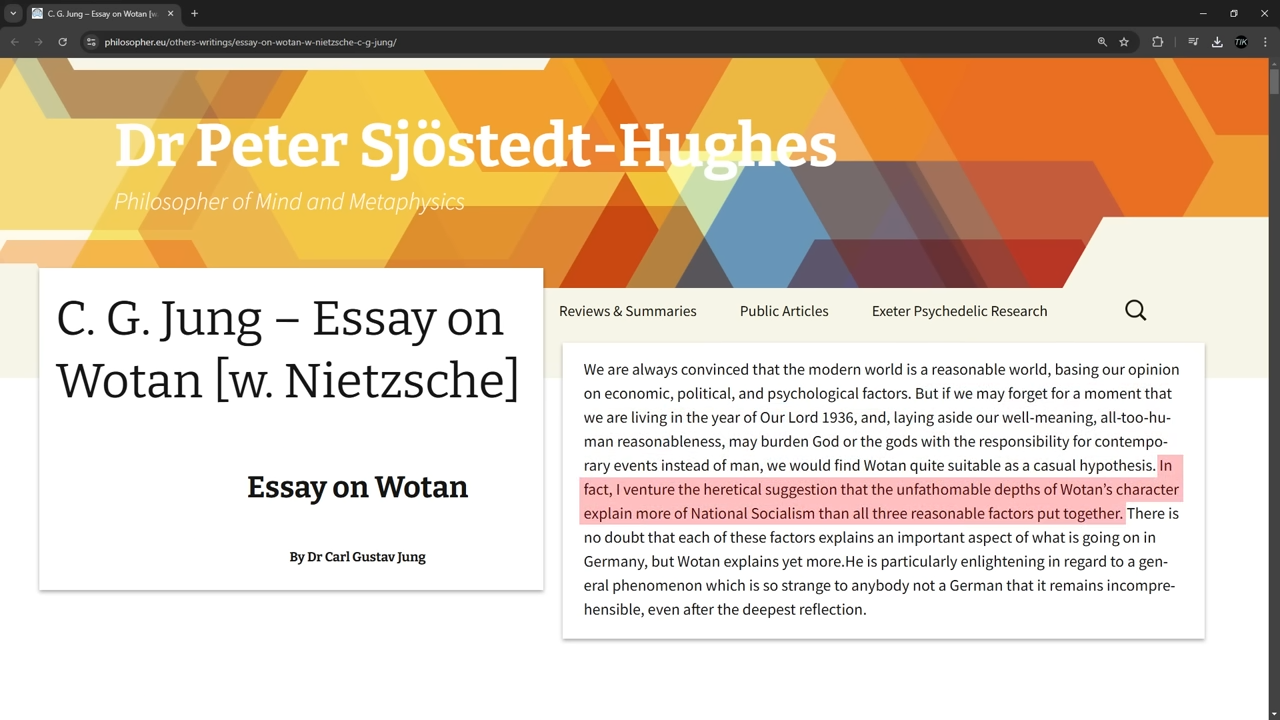Open the tab search dropdown arrow
The height and width of the screenshot is (720, 1280).
tap(13, 14)
